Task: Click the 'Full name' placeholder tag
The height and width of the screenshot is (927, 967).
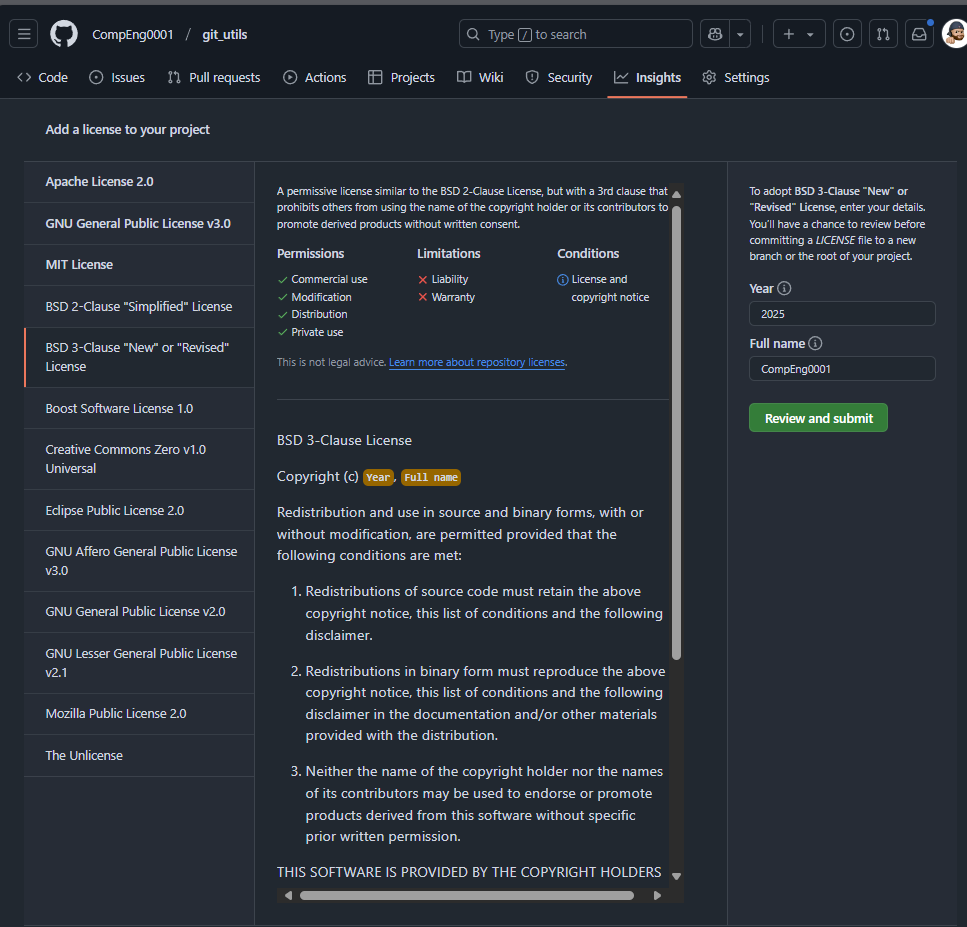Action: [x=430, y=477]
